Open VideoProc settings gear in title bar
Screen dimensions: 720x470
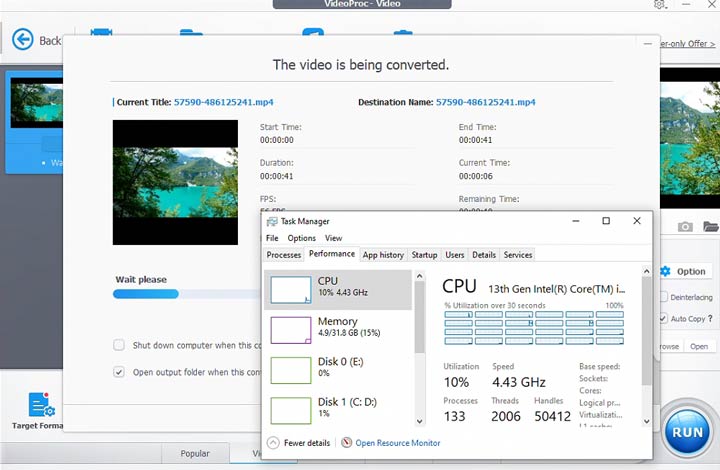point(660,4)
